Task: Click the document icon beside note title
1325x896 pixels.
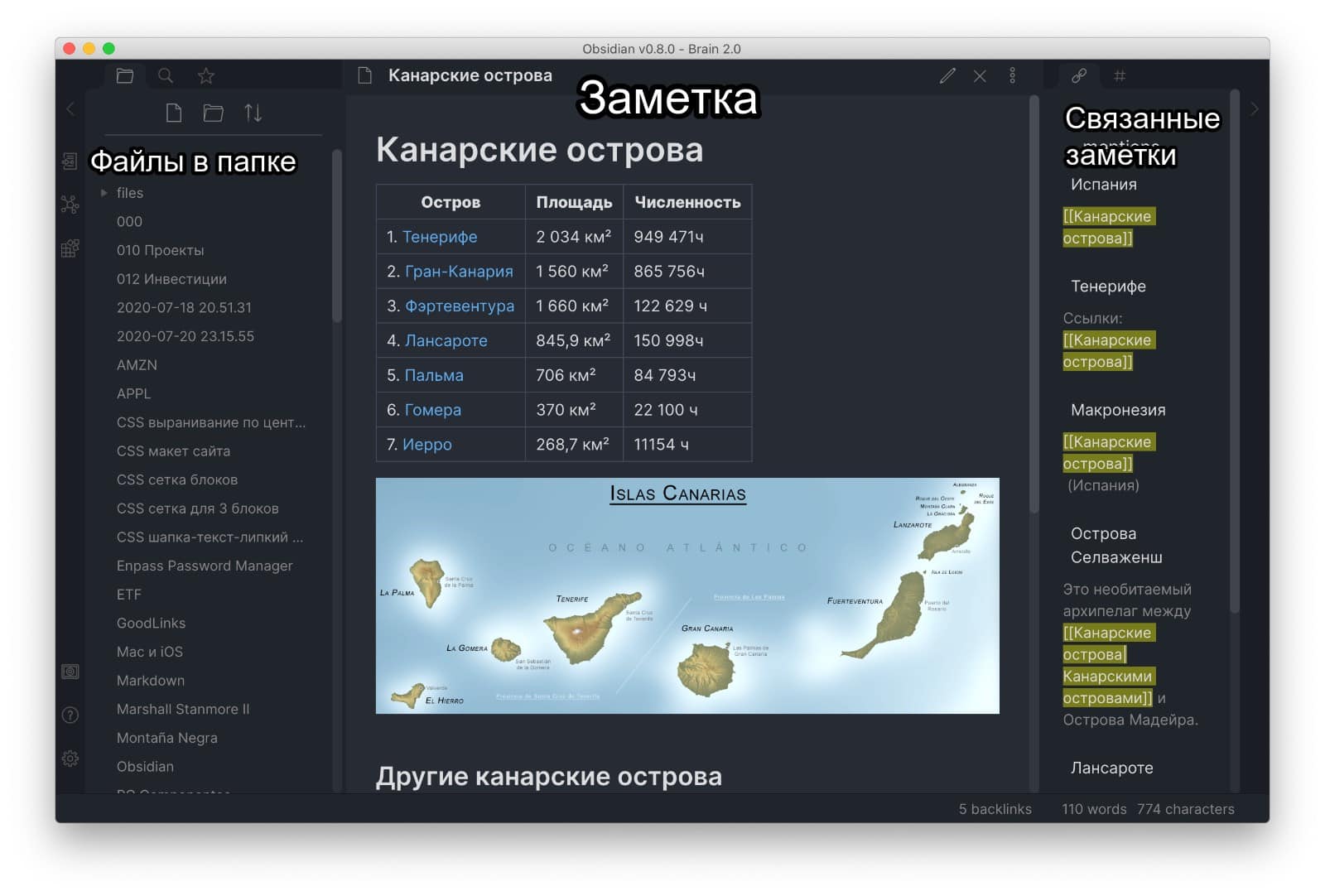Action: click(364, 76)
